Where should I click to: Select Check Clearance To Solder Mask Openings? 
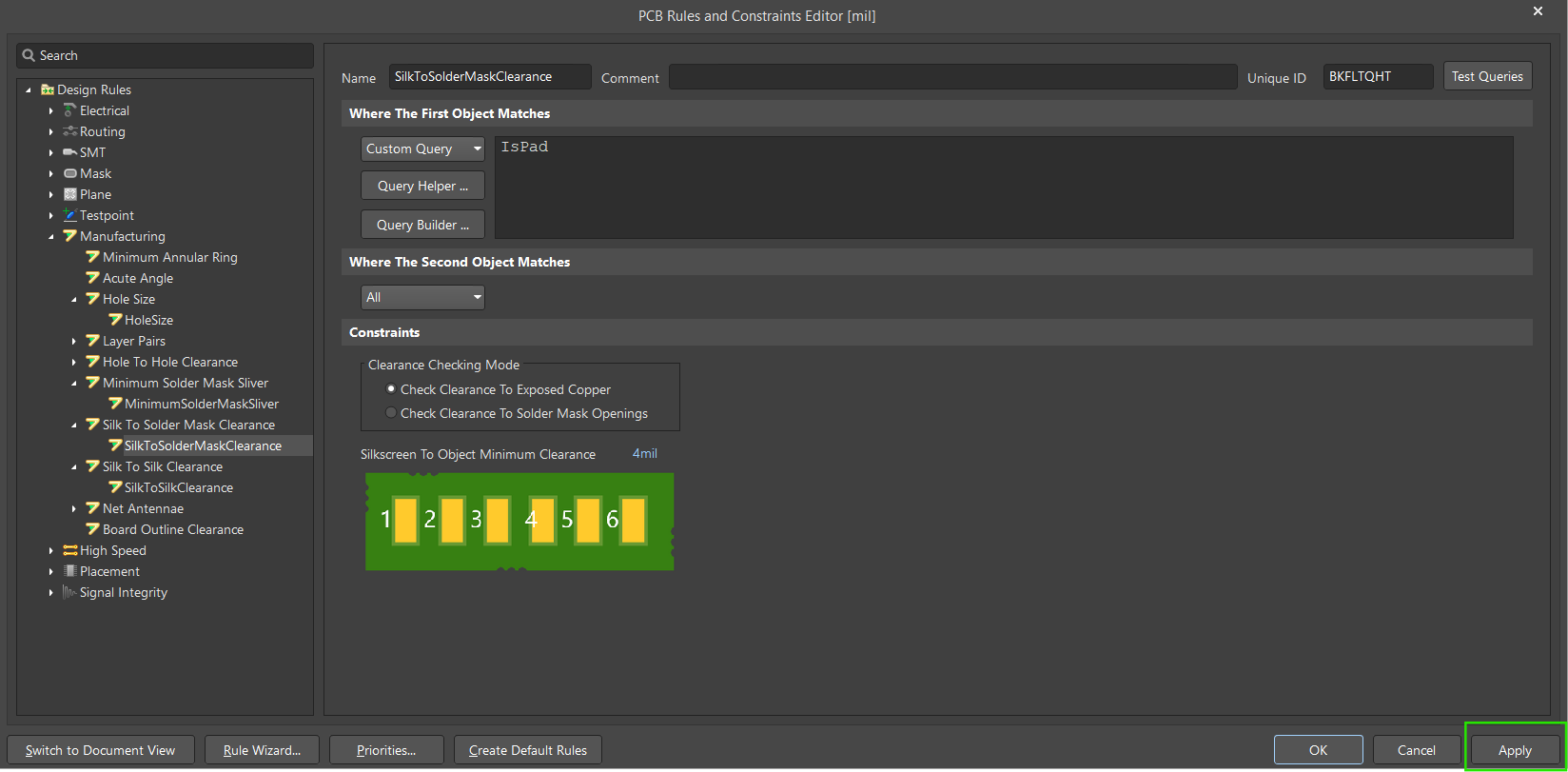click(x=391, y=413)
